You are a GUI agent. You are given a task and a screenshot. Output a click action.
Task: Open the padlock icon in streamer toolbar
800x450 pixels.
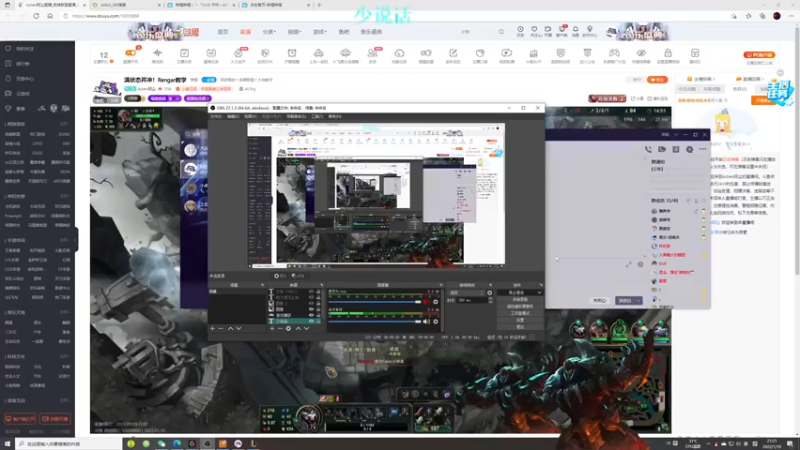pos(668,53)
